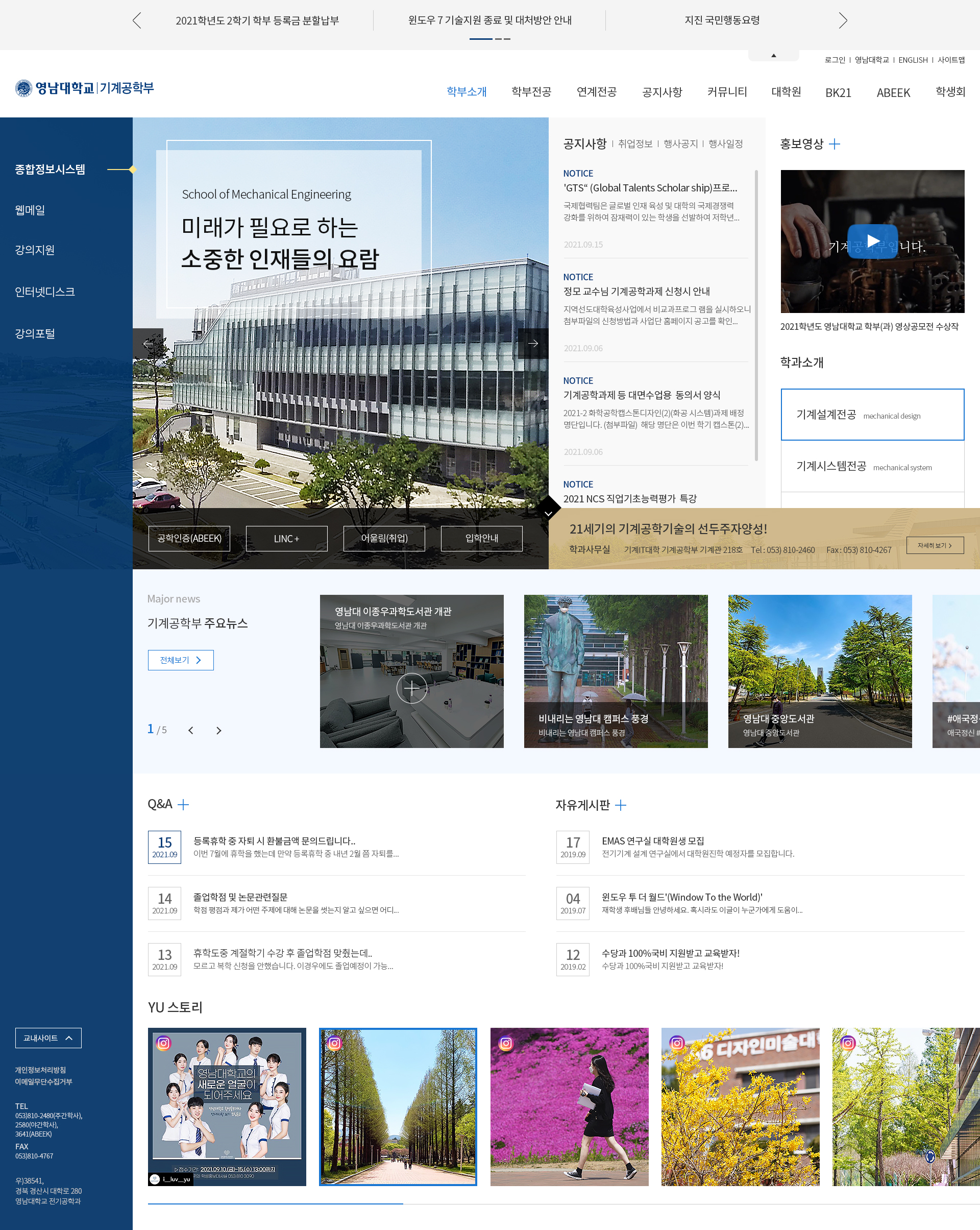Open 종합정보시스템 in sidebar
The height and width of the screenshot is (1230, 980).
tap(50, 170)
